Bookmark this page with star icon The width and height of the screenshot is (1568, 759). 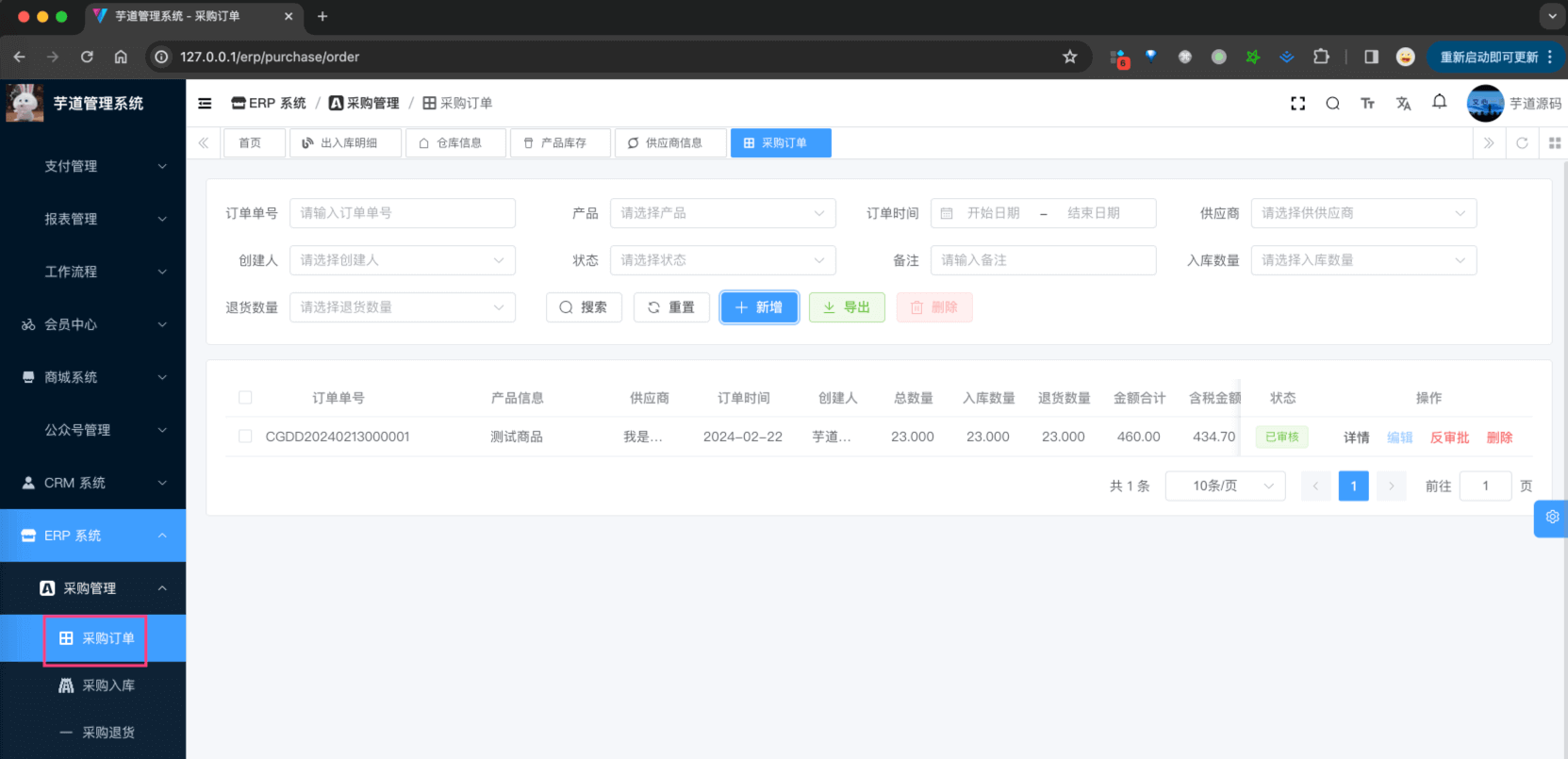(x=1069, y=57)
